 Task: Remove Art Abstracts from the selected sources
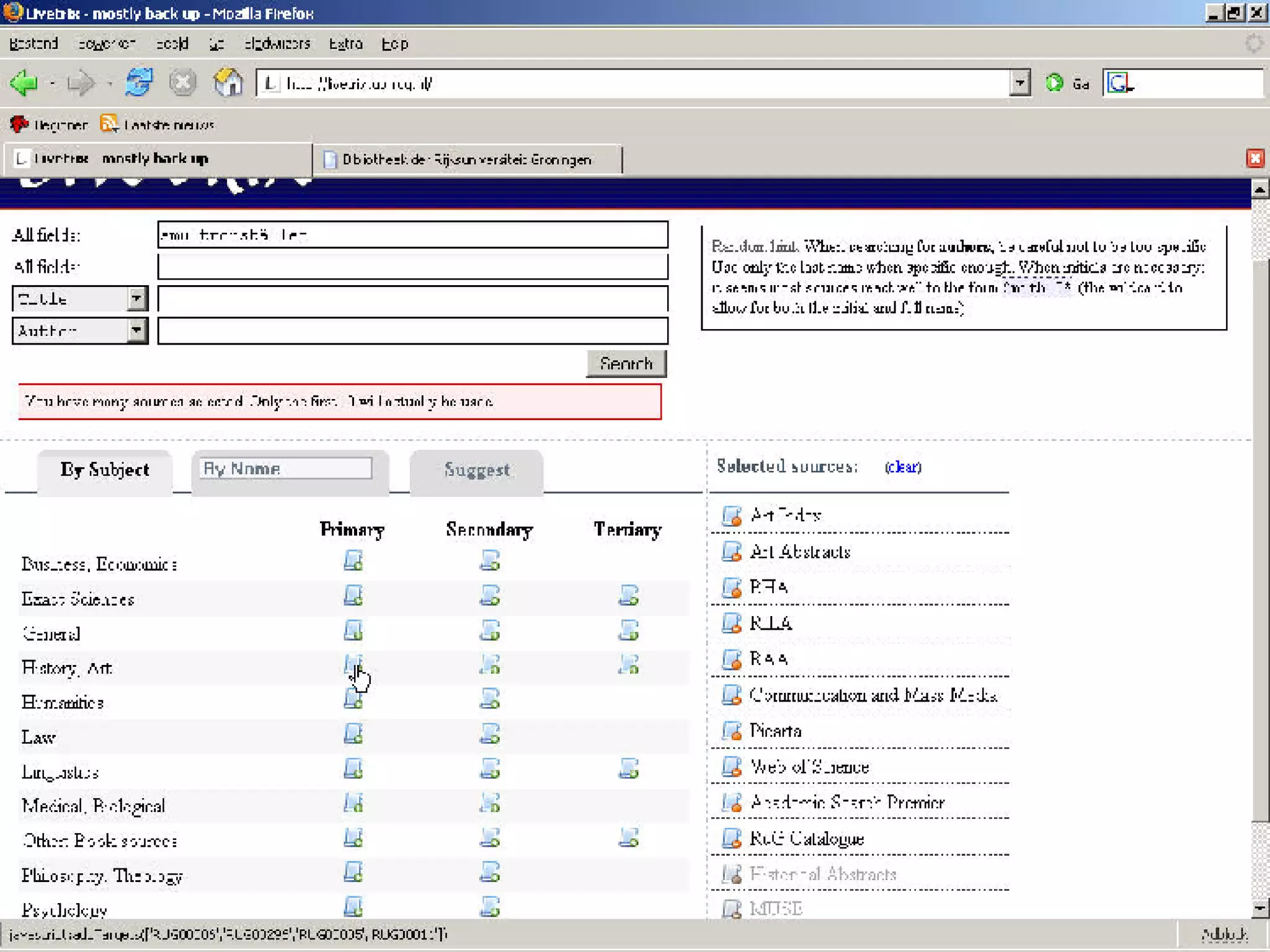(x=732, y=551)
